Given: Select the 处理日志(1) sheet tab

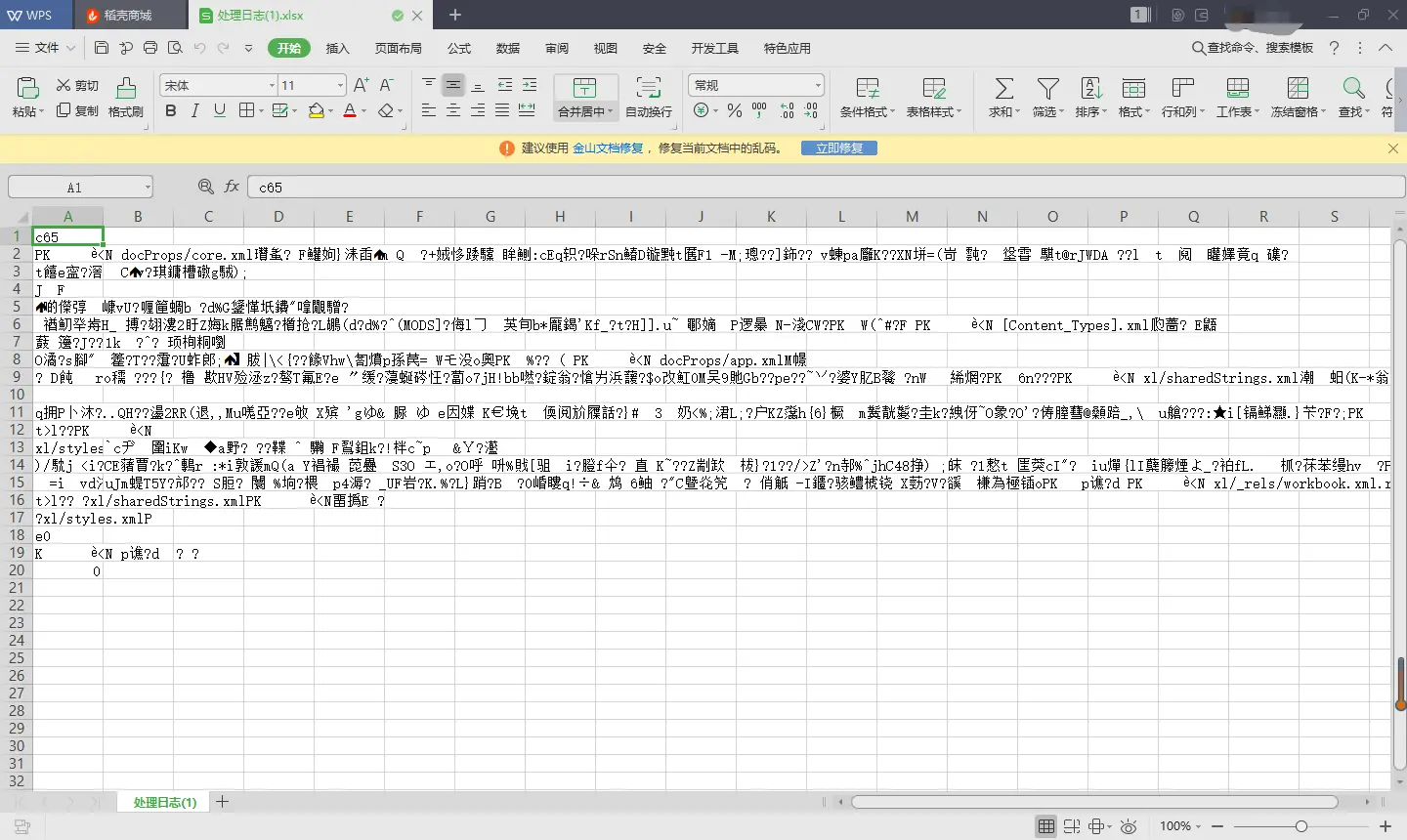Looking at the screenshot, I should pyautogui.click(x=165, y=802).
